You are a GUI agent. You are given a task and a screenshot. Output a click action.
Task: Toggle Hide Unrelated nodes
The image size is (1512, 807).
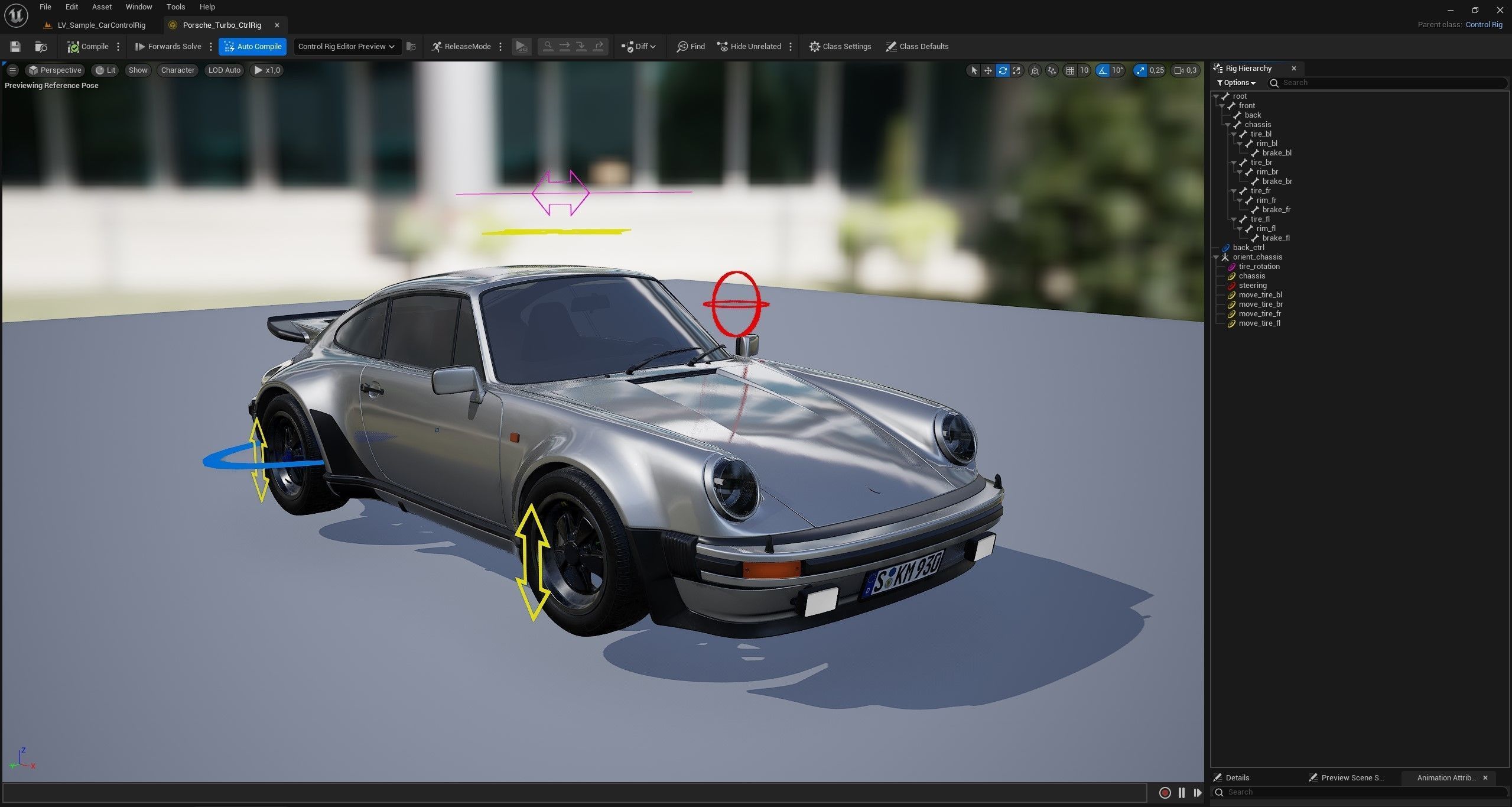click(749, 47)
